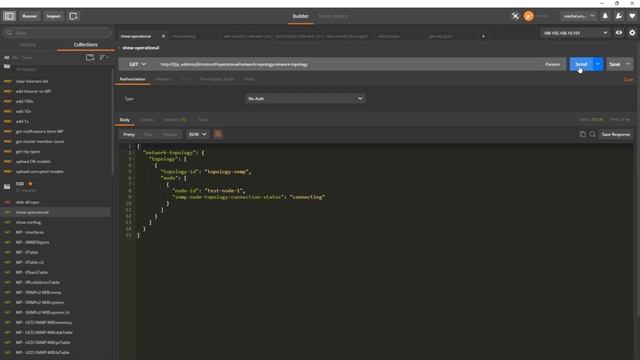This screenshot has width=640, height=360.
Task: Click the request URL input field
Action: click(x=349, y=64)
